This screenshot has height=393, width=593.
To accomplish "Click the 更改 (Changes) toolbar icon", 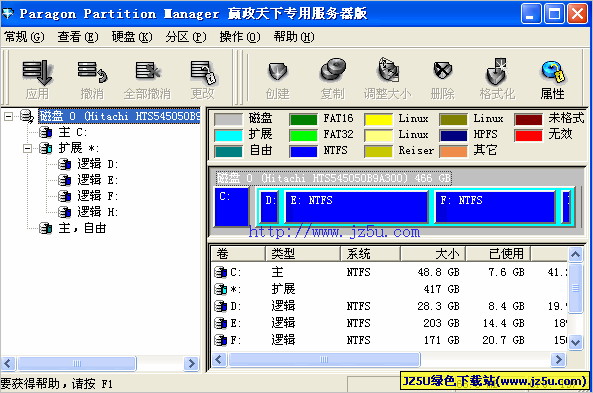I will (x=202, y=72).
